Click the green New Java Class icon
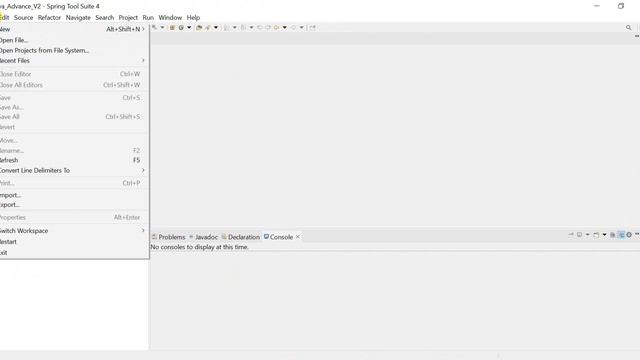Viewport: 640px width, 360px height. click(181, 27)
